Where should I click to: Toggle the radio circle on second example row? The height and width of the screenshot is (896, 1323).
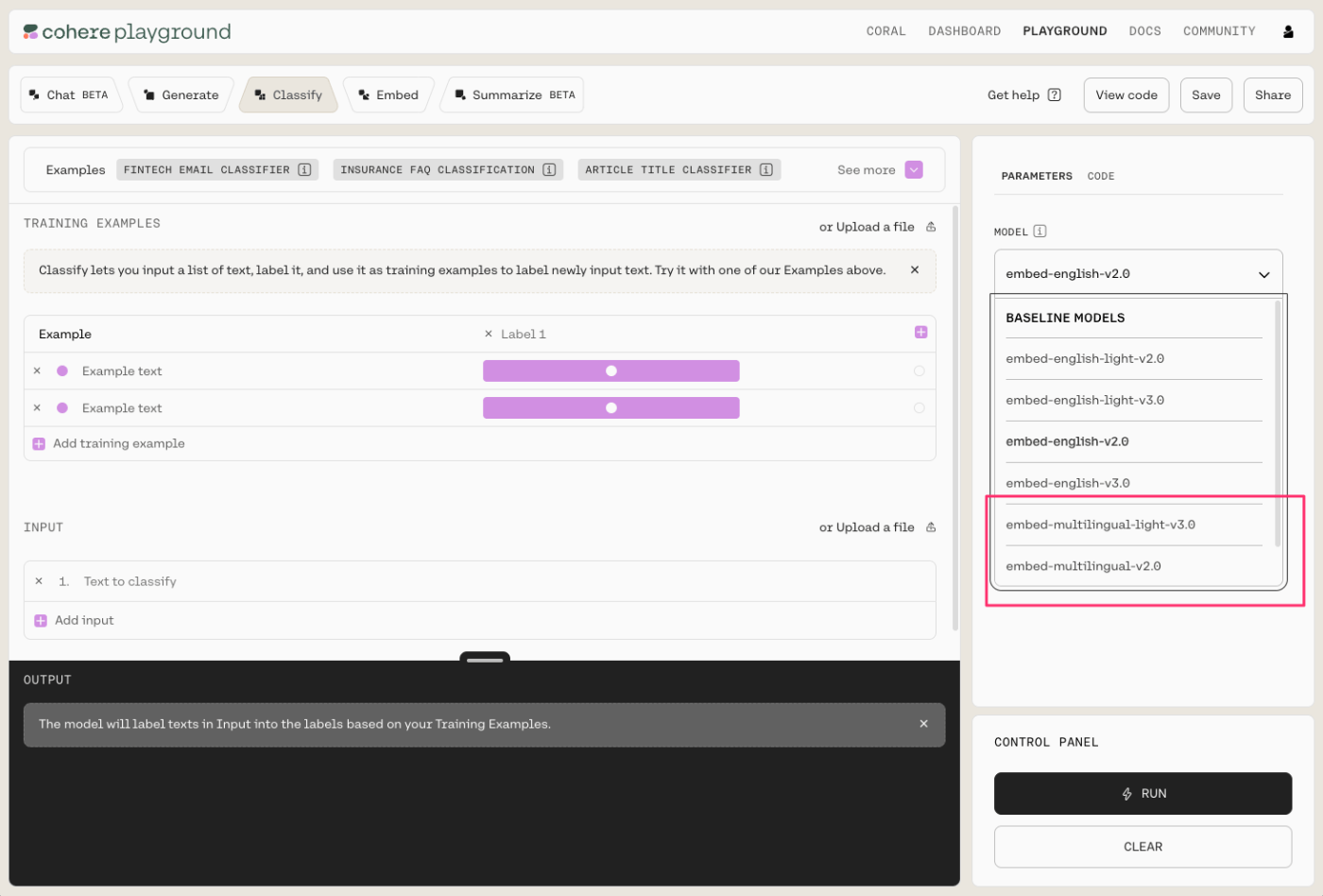click(x=919, y=407)
